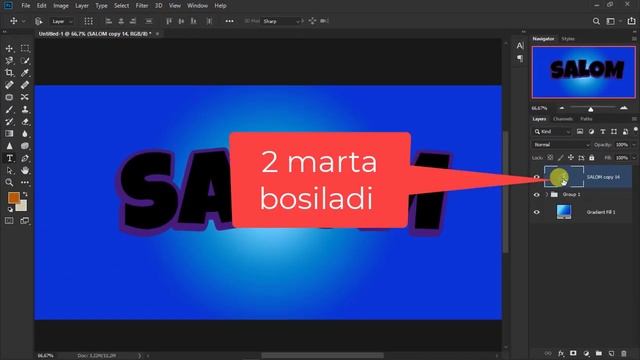Toggle pixel layer filter
640x360 pixels.
(x=580, y=131)
